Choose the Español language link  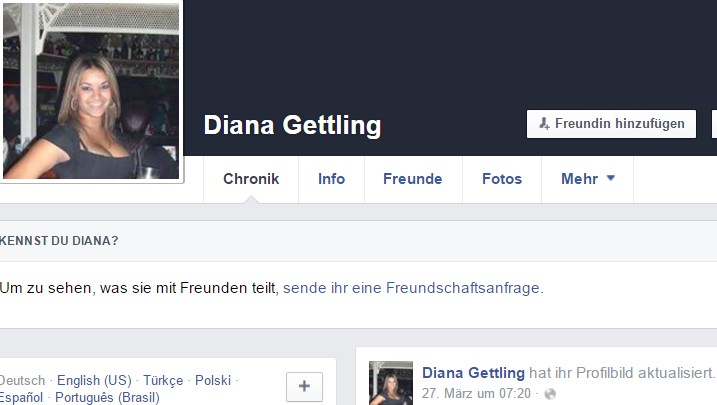pos(21,397)
